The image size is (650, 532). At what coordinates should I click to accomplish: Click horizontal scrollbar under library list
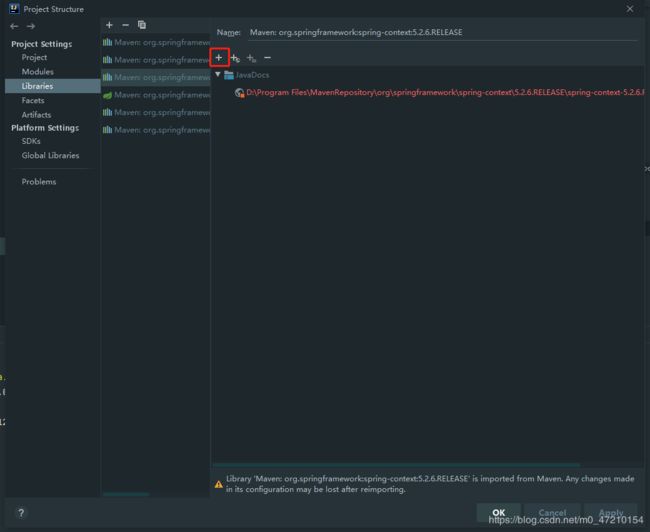[x=126, y=494]
